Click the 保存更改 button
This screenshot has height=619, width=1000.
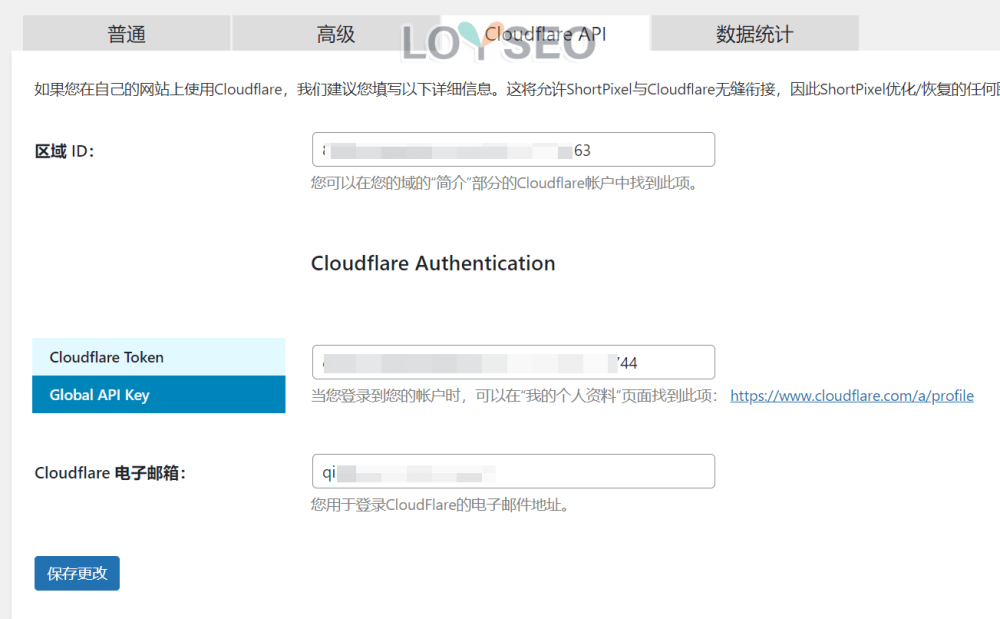point(77,573)
